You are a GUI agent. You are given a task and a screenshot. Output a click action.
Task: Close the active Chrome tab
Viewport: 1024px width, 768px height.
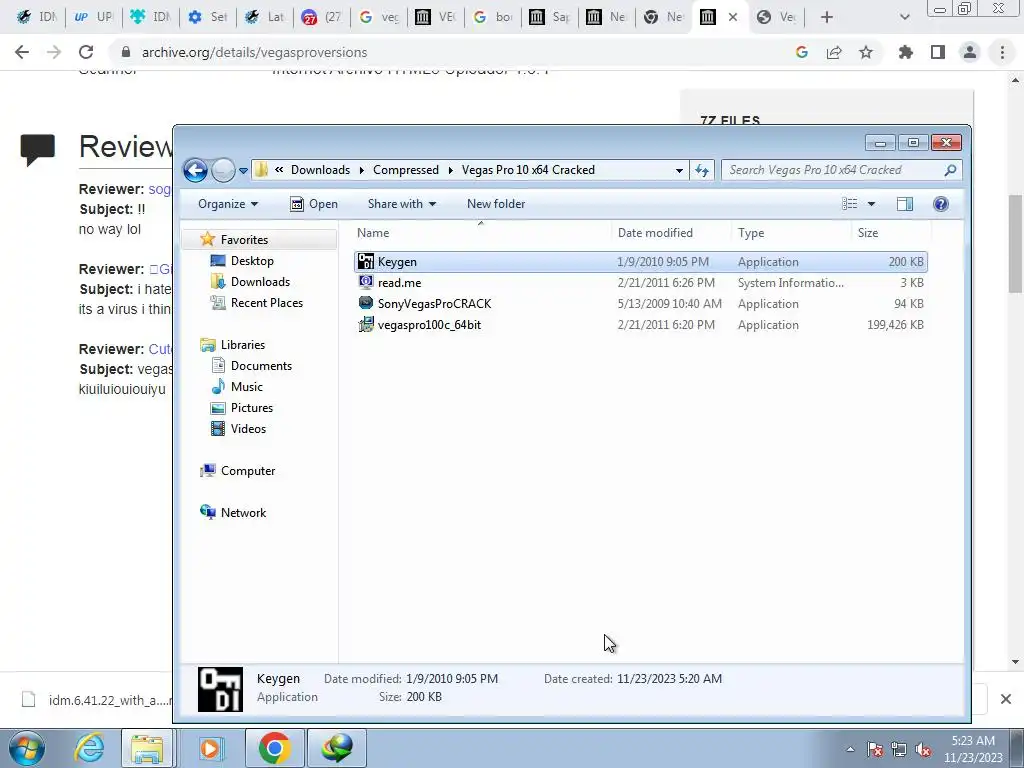click(733, 17)
